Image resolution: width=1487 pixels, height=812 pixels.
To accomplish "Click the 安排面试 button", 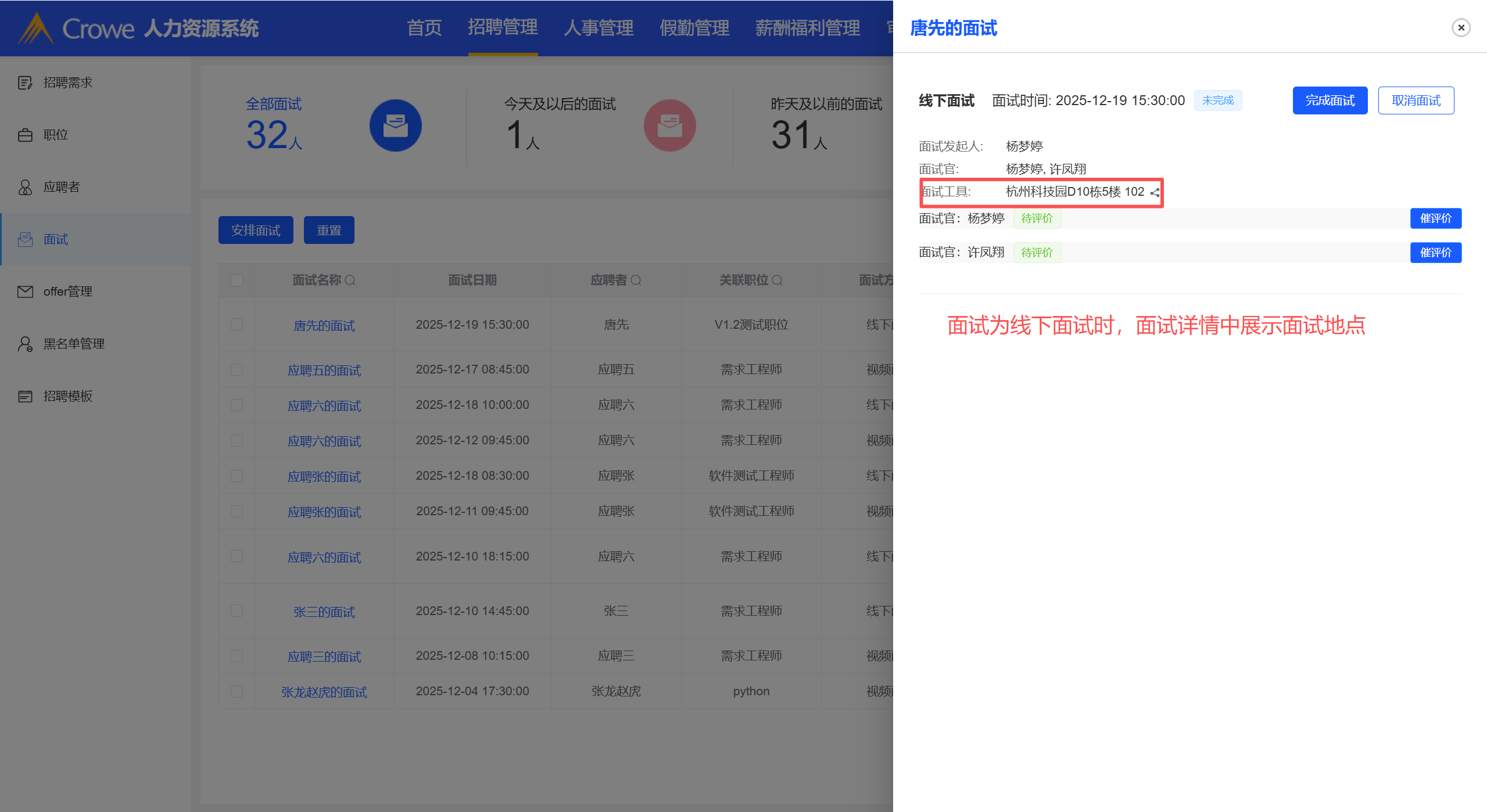I will [x=256, y=231].
